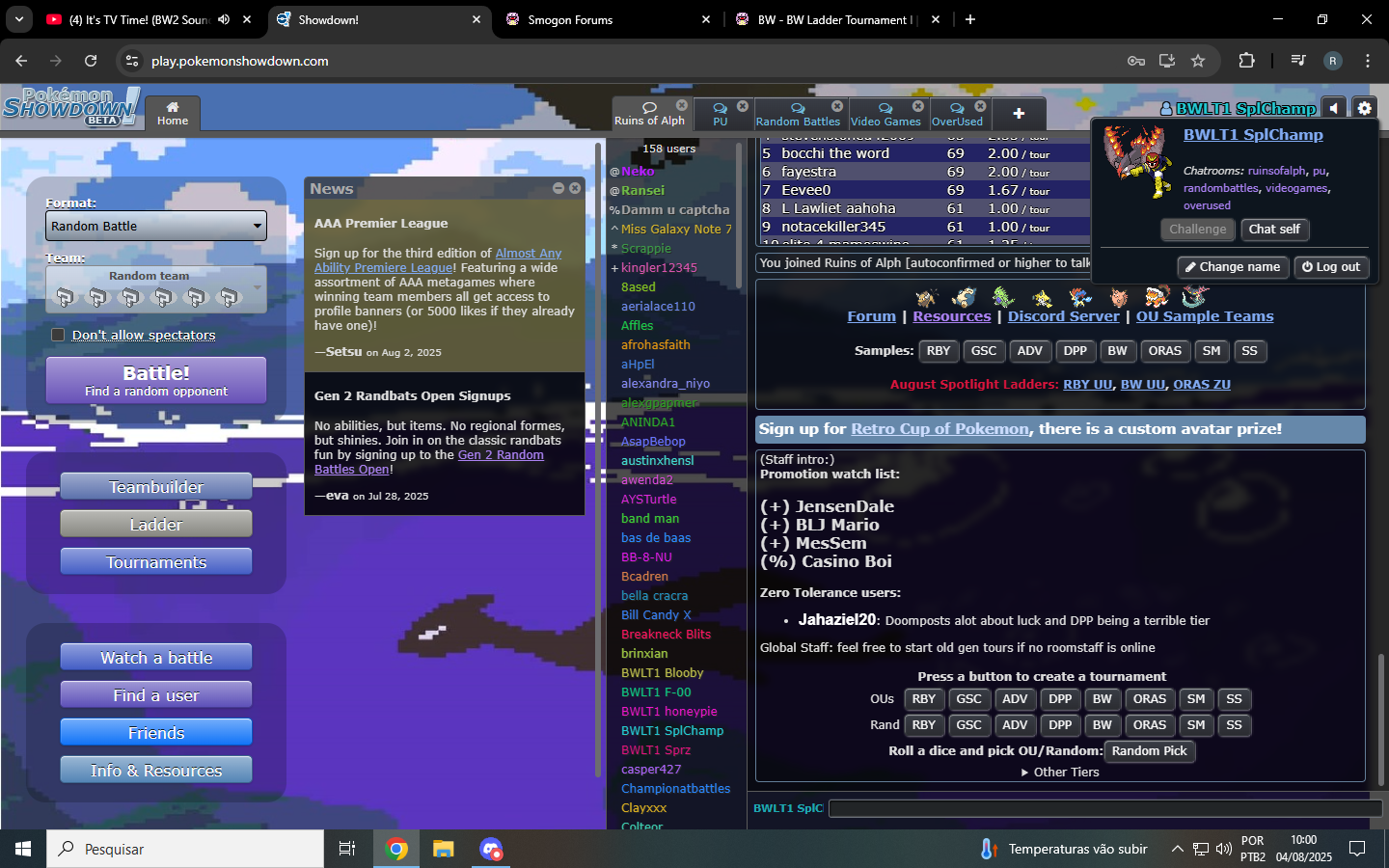Viewport: 1389px width, 868px height.
Task: Open Task View on taskbar
Action: tap(347, 849)
